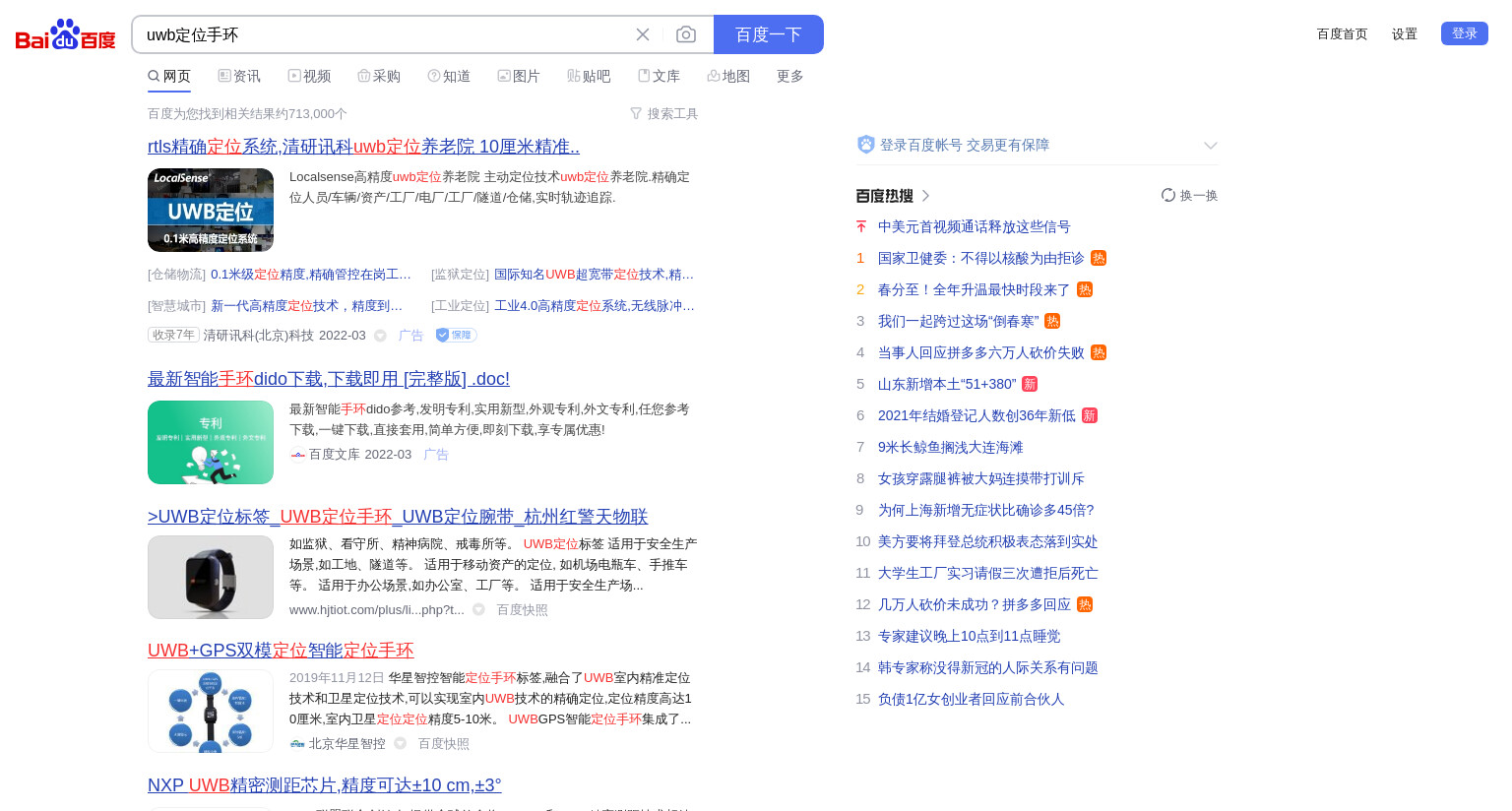This screenshot has width=1512, height=811.
Task: Open hot topic 2021年结婚登记人数创36年新低
Action: tap(976, 415)
